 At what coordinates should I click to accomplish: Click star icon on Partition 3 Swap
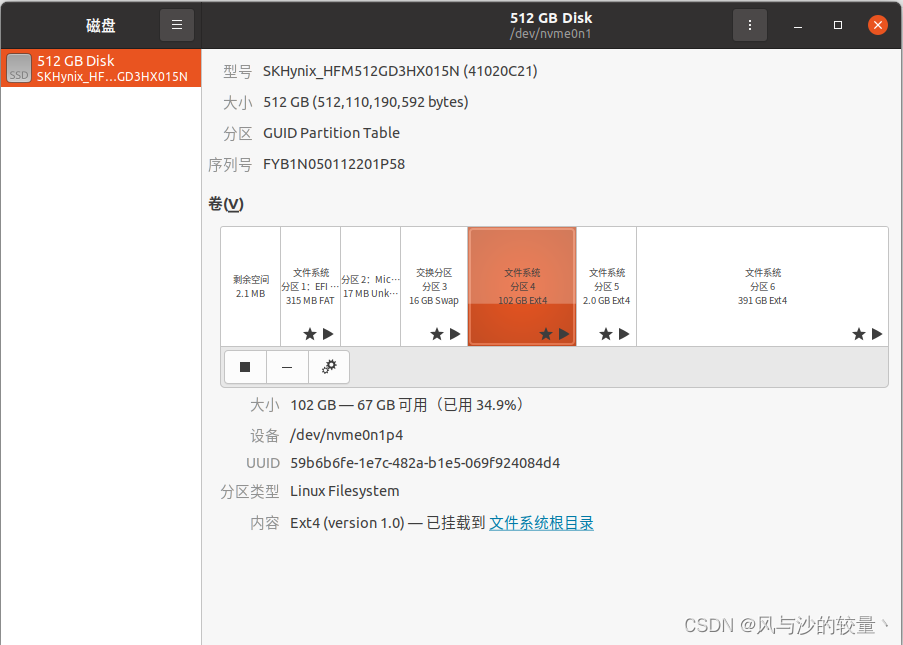coord(437,334)
